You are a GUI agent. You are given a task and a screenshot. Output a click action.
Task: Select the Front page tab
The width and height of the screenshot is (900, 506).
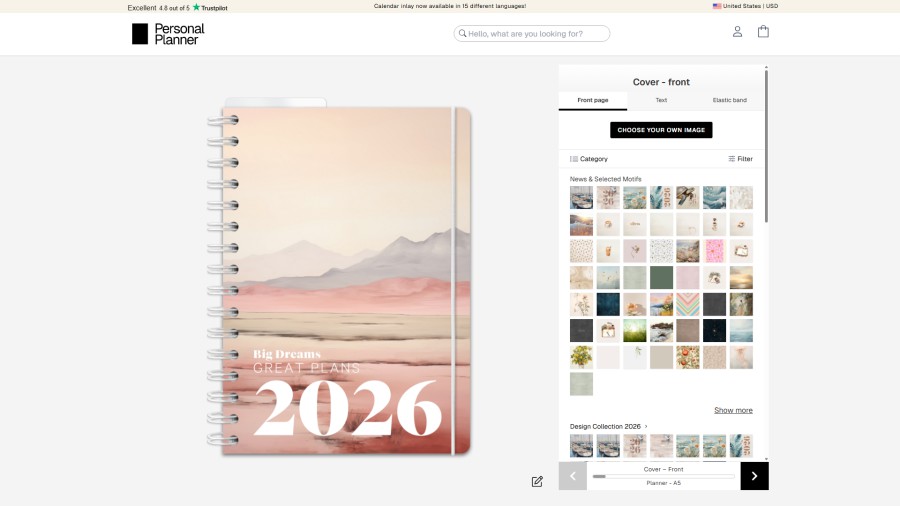click(x=592, y=100)
